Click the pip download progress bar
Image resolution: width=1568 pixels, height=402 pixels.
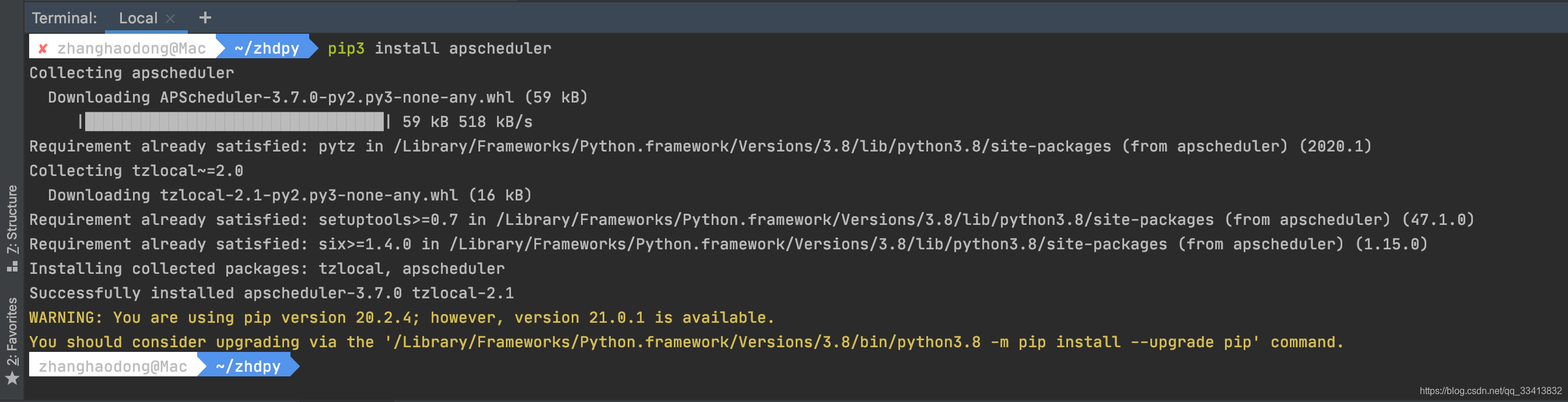235,122
